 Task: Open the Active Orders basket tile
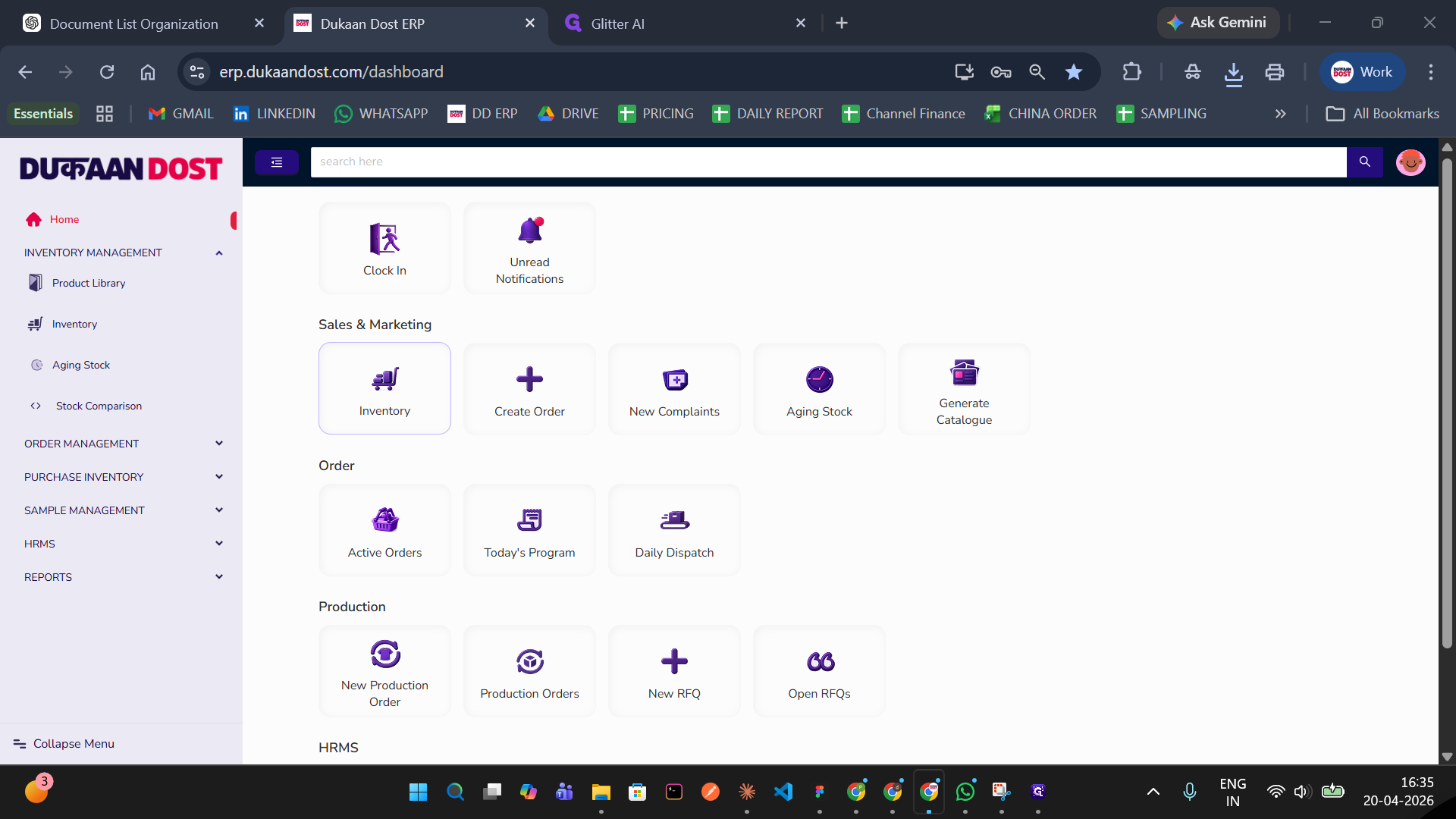384,530
